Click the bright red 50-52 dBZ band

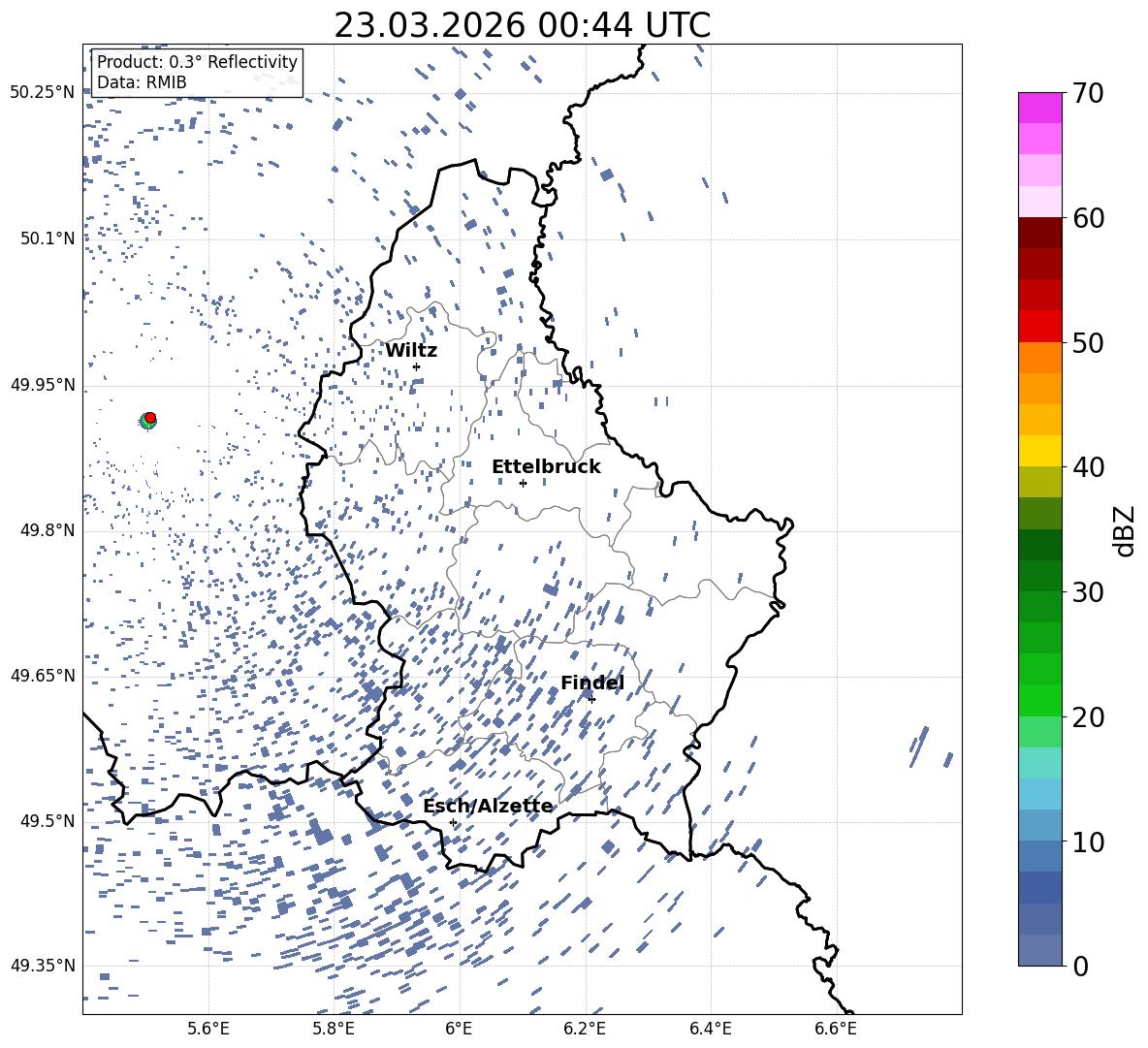(x=1040, y=327)
